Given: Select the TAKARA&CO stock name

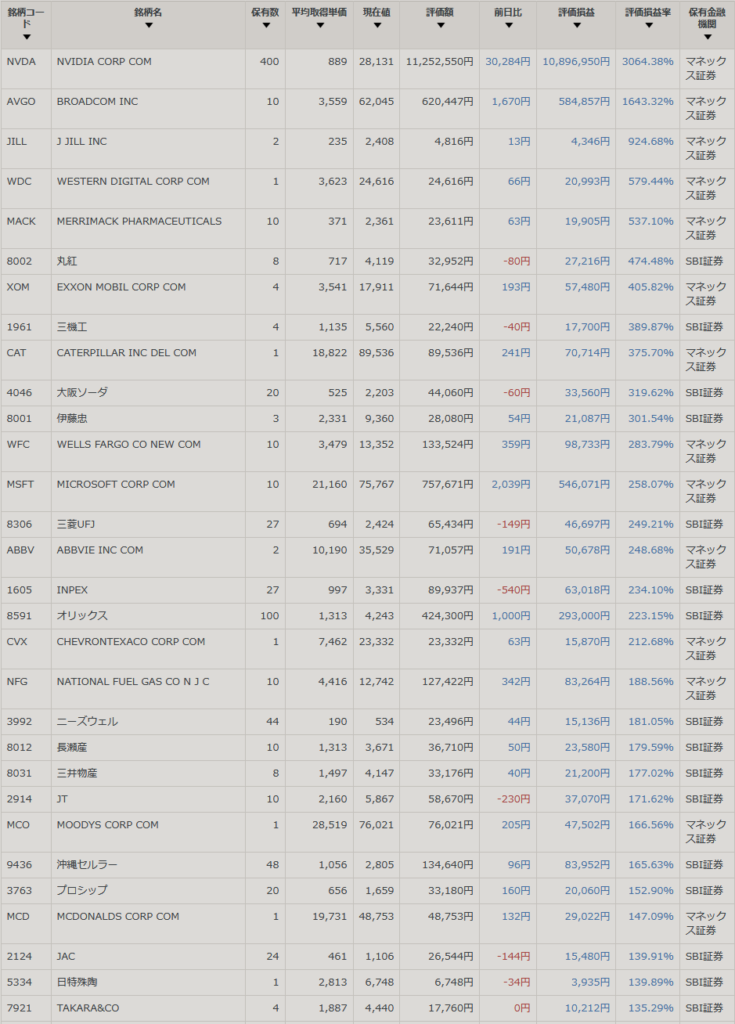Looking at the screenshot, I should (x=88, y=1008).
